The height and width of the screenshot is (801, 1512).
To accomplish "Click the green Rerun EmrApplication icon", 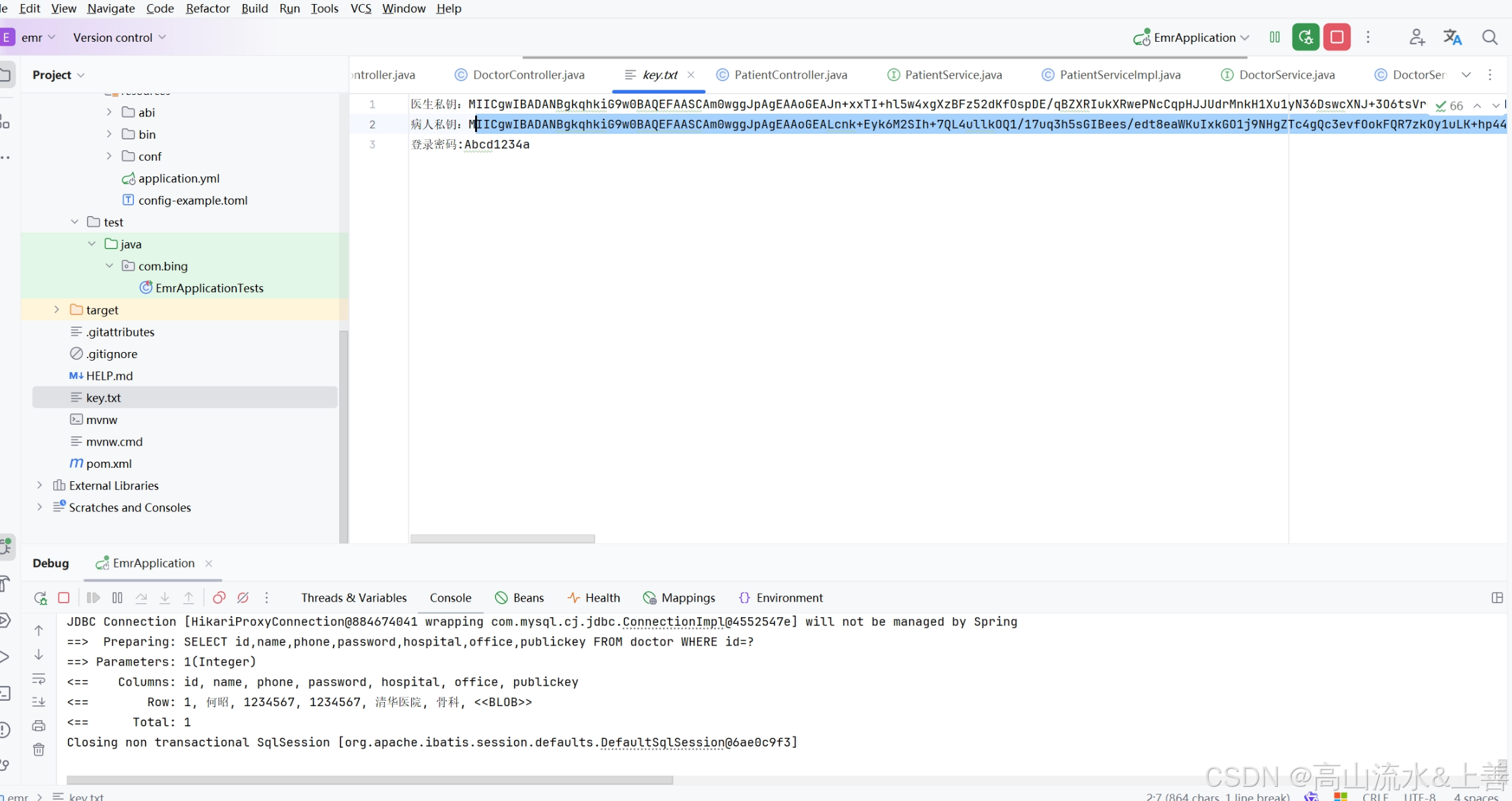I will pyautogui.click(x=1305, y=37).
